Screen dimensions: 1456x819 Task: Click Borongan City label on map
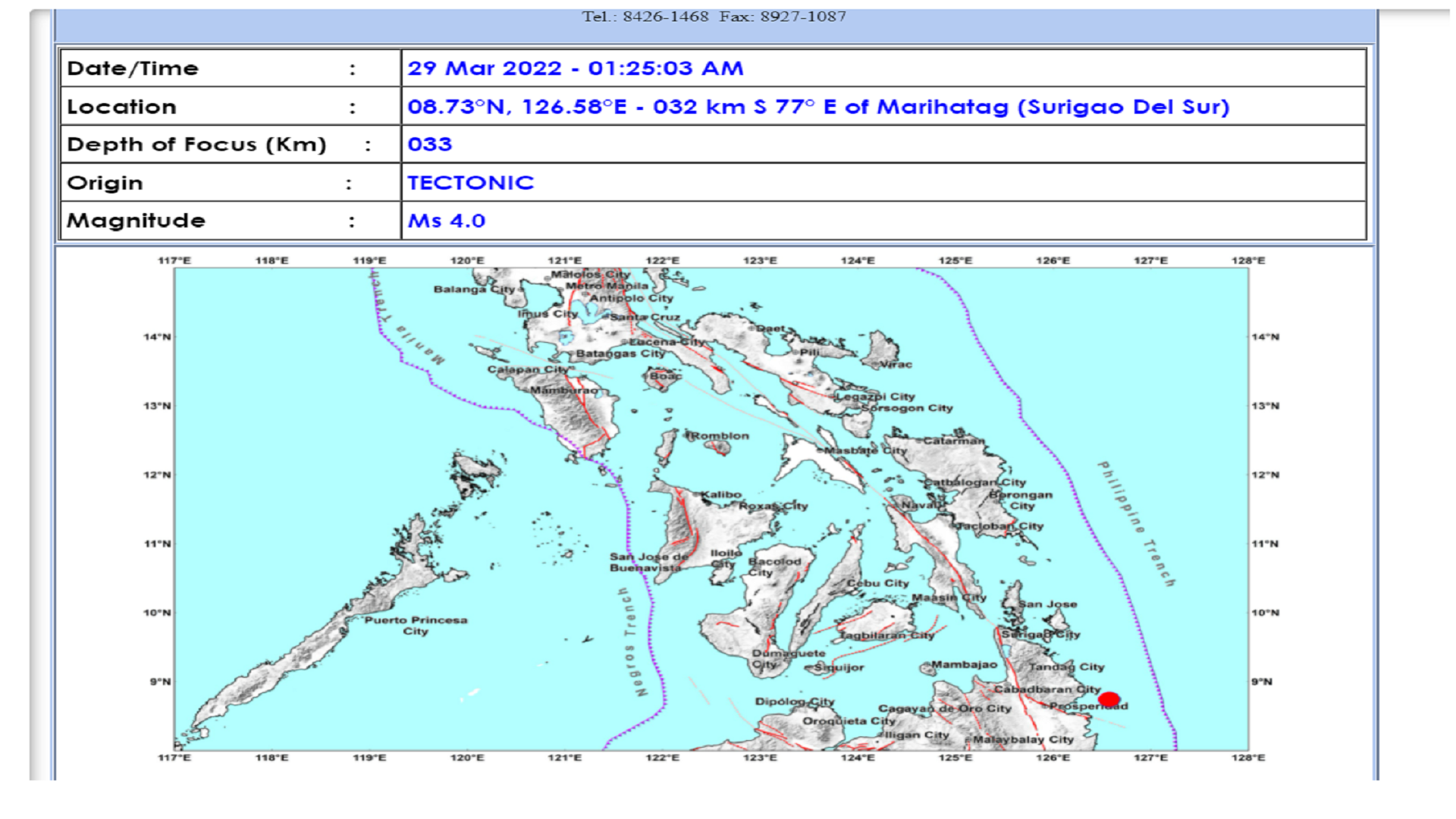coord(1021,500)
